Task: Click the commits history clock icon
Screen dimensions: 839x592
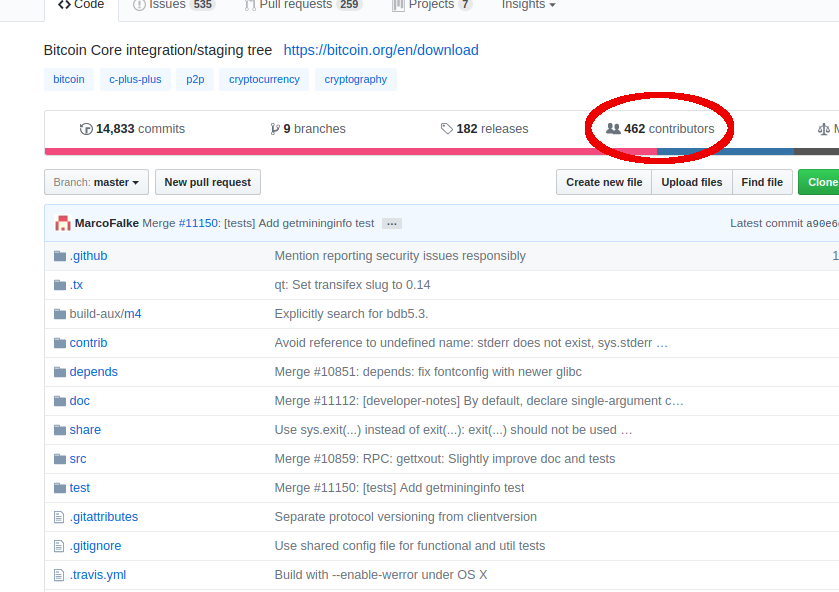Action: pos(86,129)
